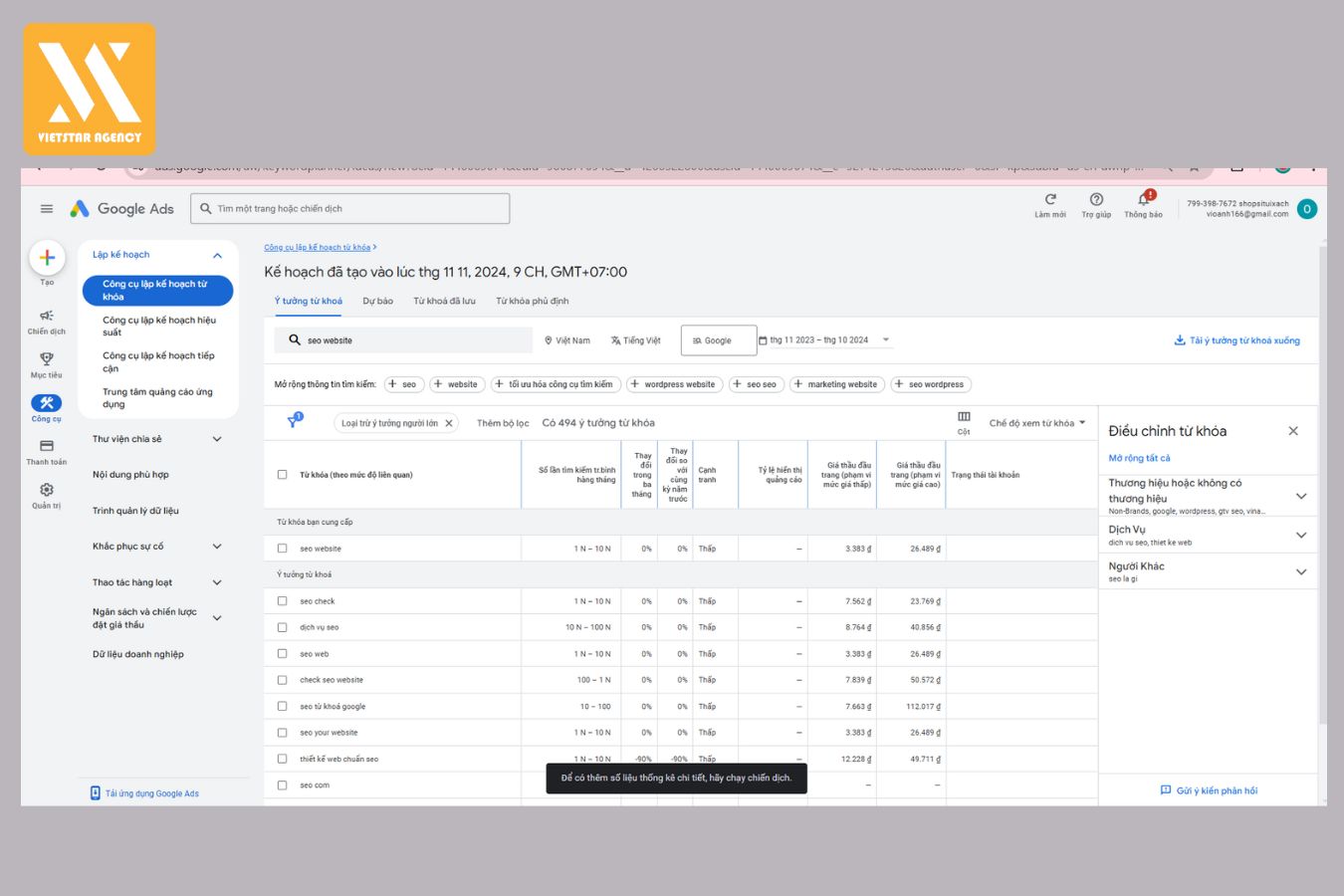Click Tải ứng dụng Google Ads
Viewport: 1344px width, 896px height.
click(x=145, y=793)
